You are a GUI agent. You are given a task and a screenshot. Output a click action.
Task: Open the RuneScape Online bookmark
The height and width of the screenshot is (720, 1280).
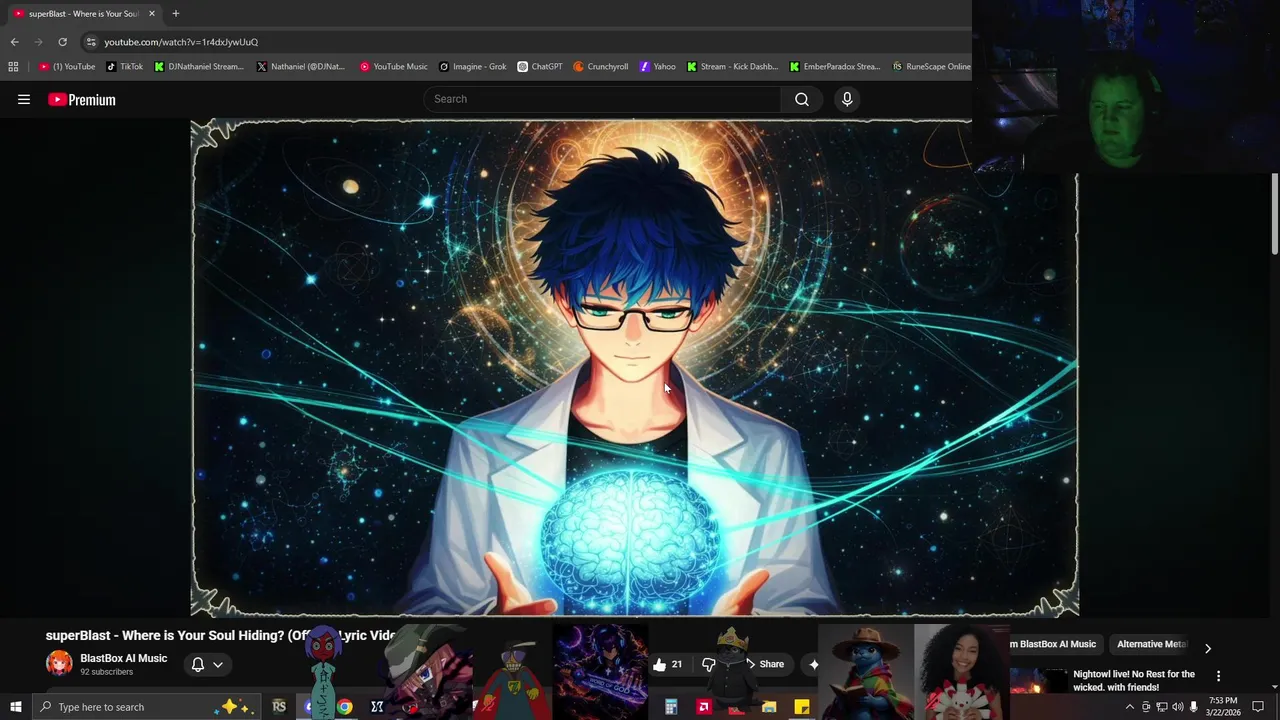coord(932,67)
